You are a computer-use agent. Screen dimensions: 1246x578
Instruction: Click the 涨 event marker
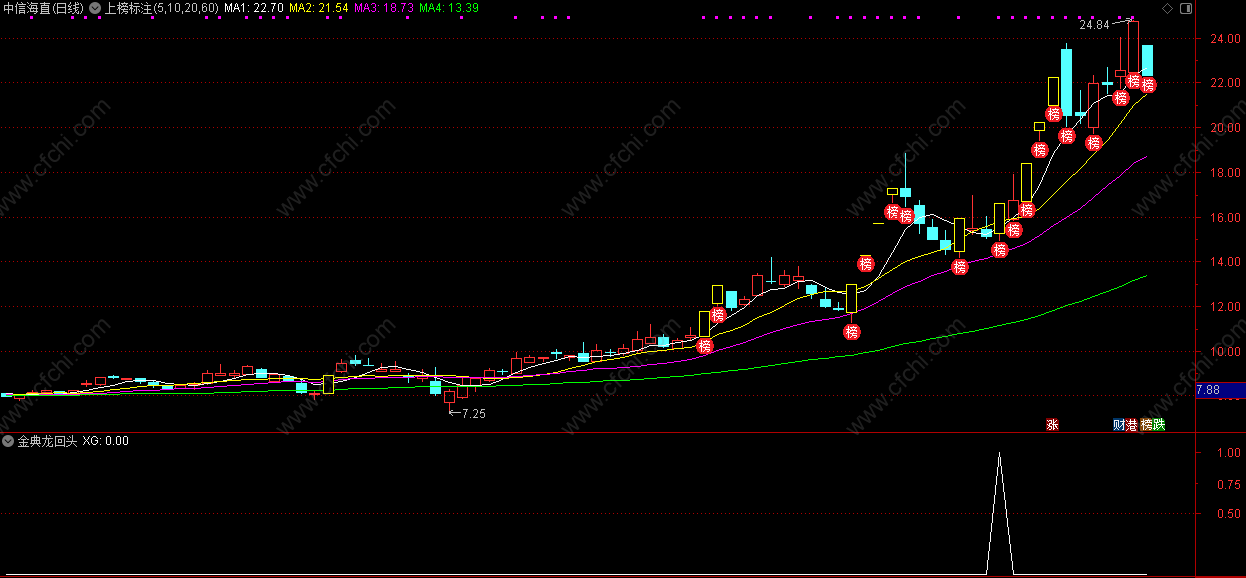1052,425
